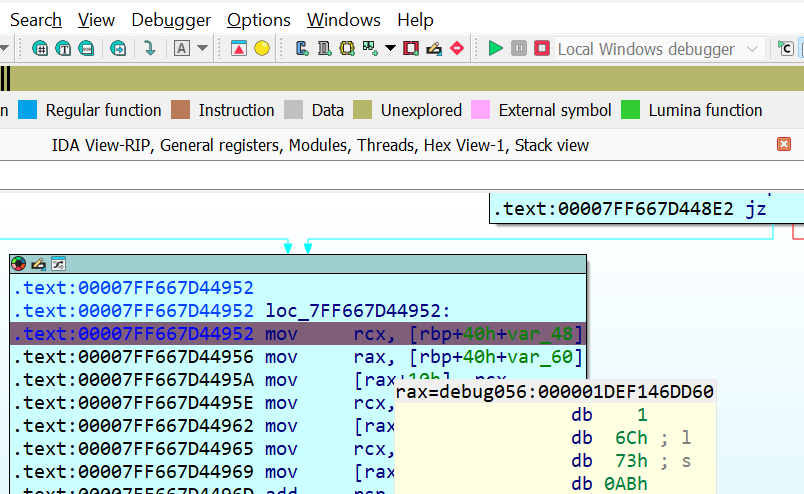Image resolution: width=804 pixels, height=494 pixels.
Task: Open the Debugger menu
Action: 171,20
